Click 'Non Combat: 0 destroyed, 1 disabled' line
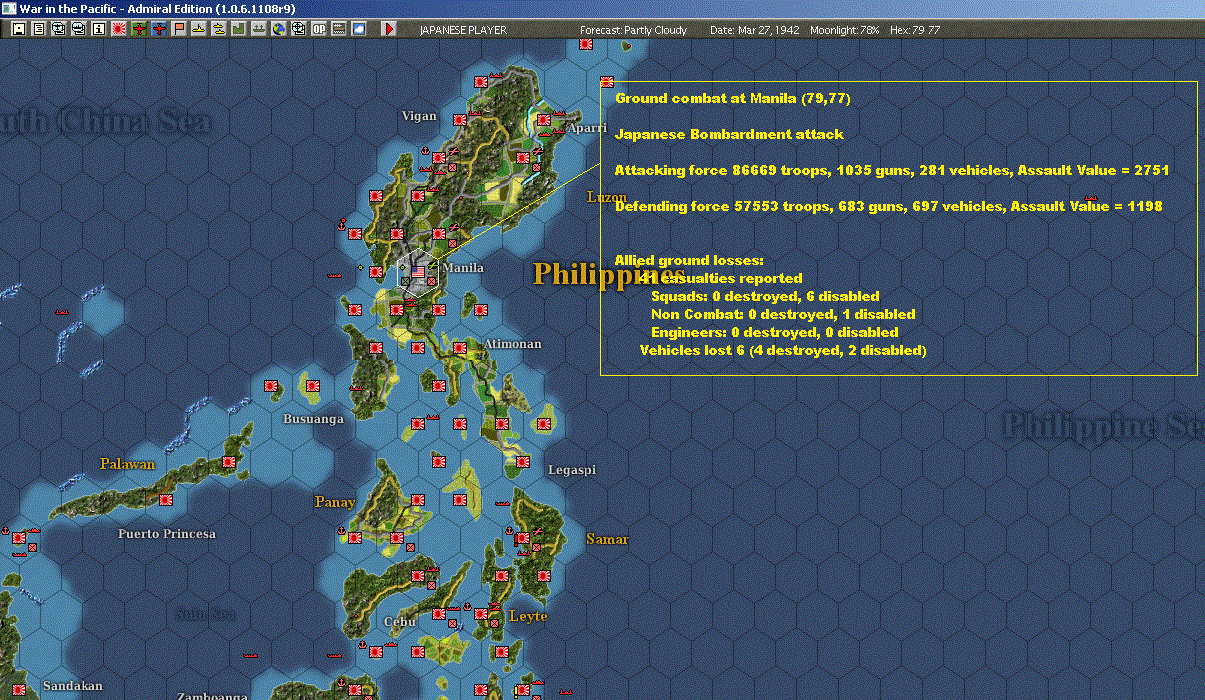This screenshot has width=1205, height=700. pyautogui.click(x=783, y=314)
